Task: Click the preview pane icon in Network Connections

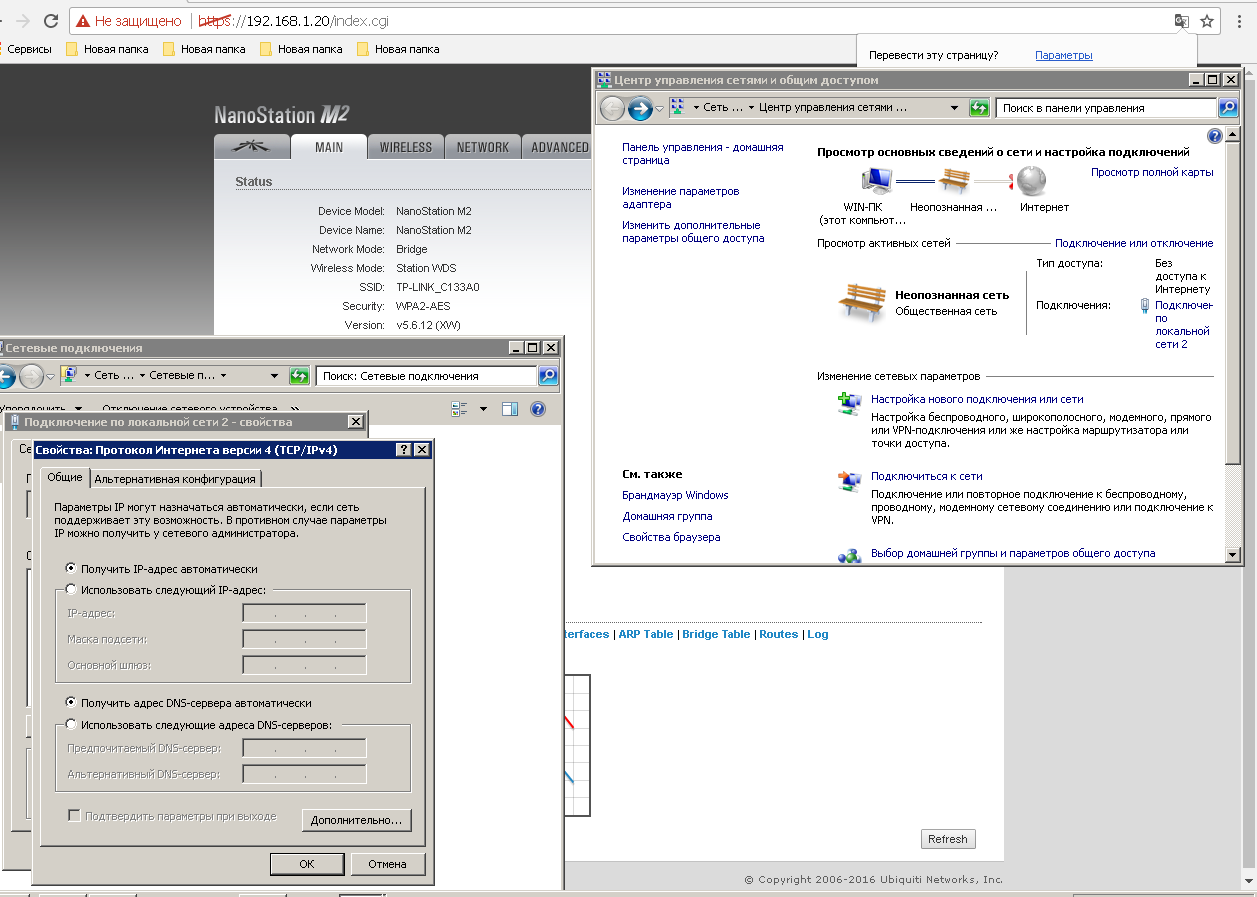Action: tap(510, 409)
